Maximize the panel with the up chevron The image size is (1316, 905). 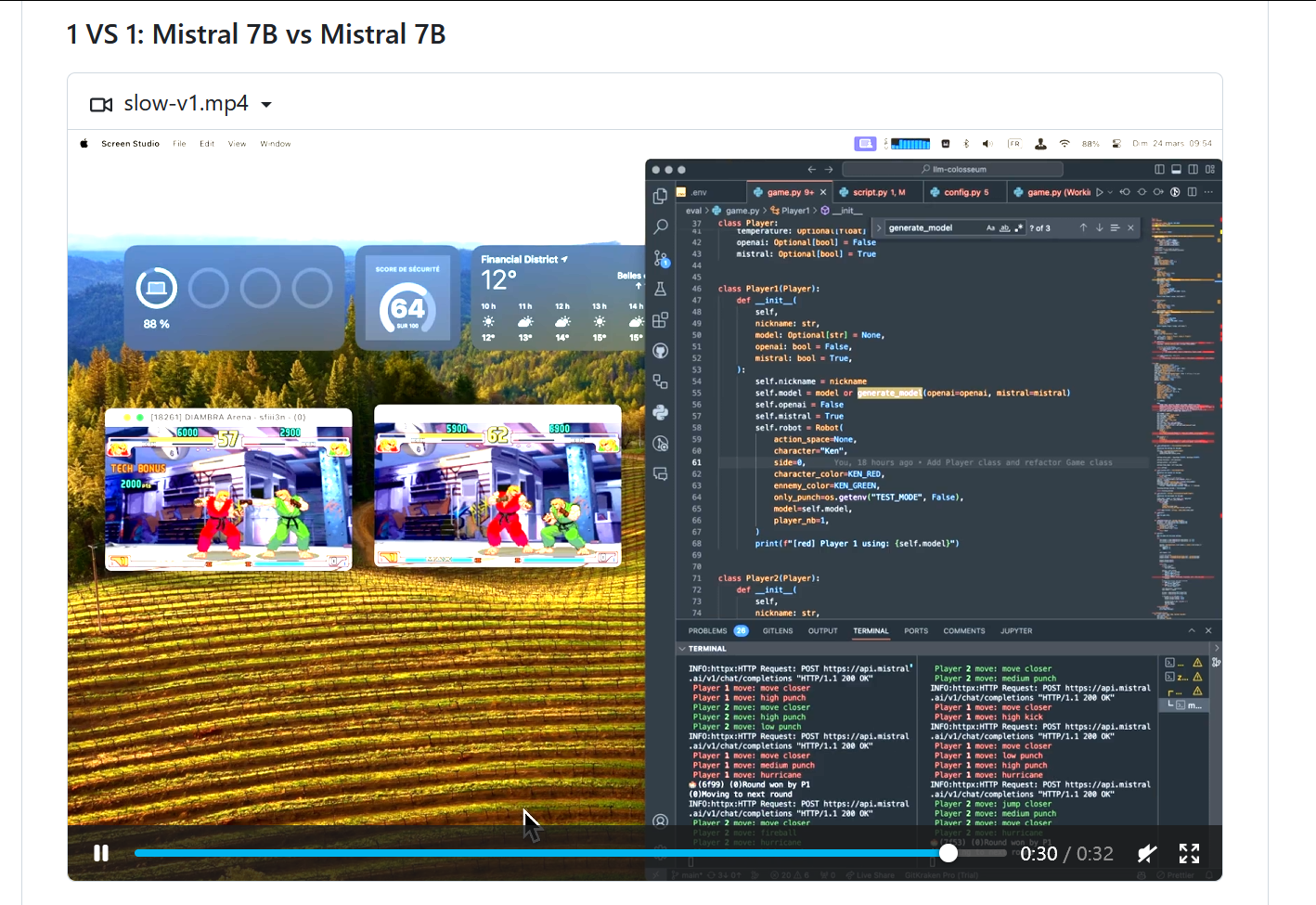(x=1192, y=631)
